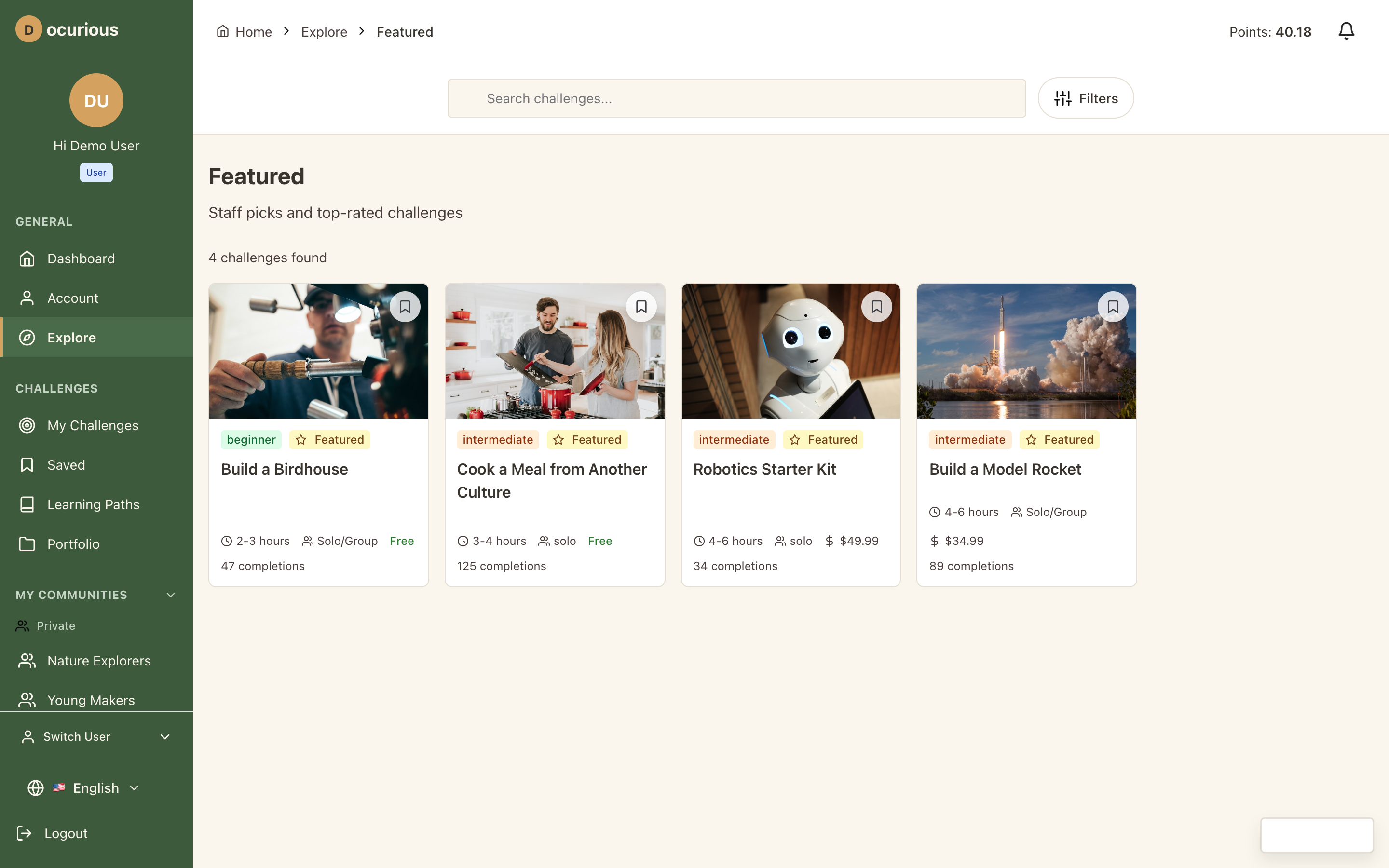Bookmark the Build a Birdhouse challenge
Viewport: 1389px width, 868px height.
point(405,306)
